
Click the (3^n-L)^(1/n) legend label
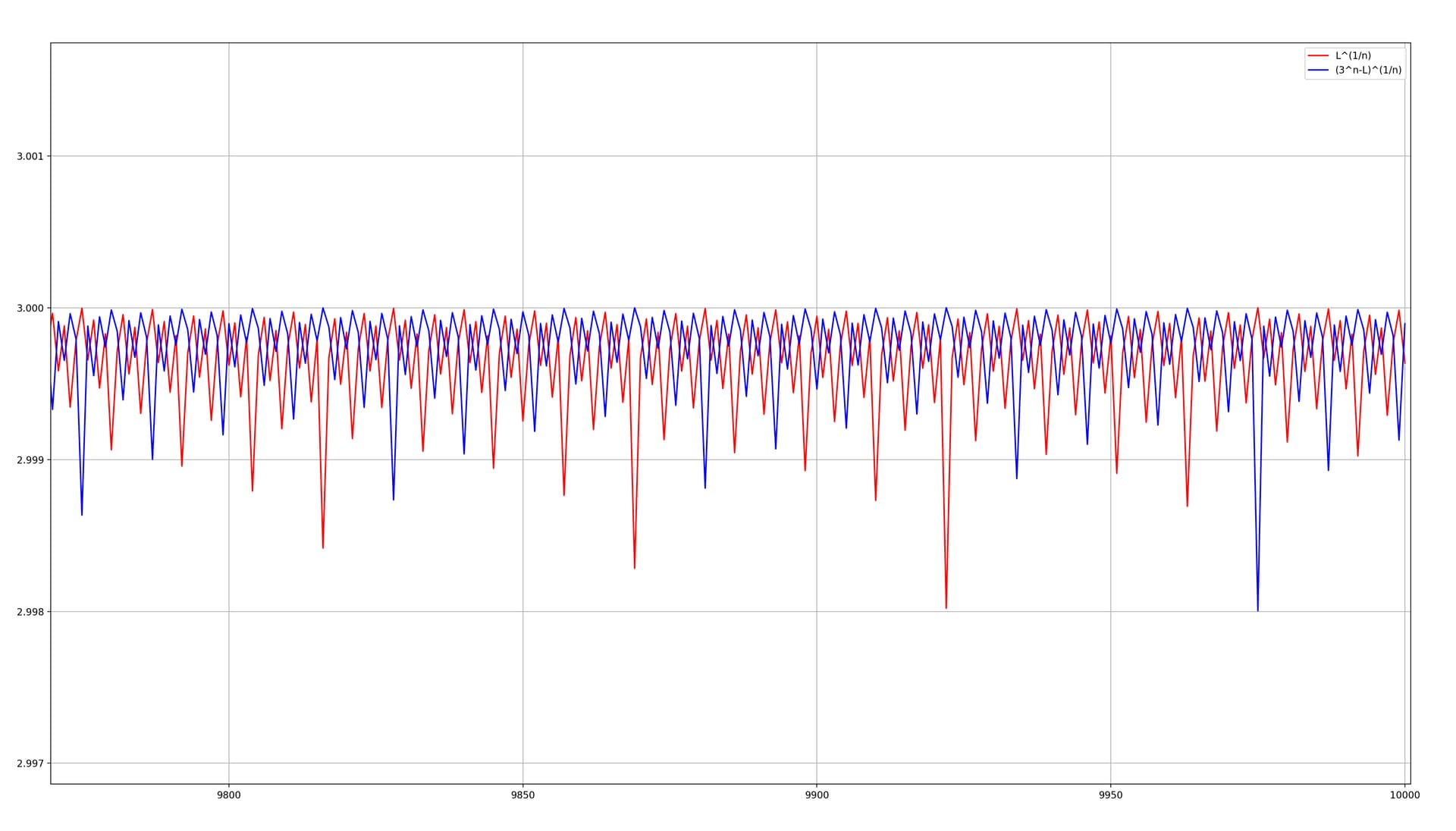(x=1368, y=70)
